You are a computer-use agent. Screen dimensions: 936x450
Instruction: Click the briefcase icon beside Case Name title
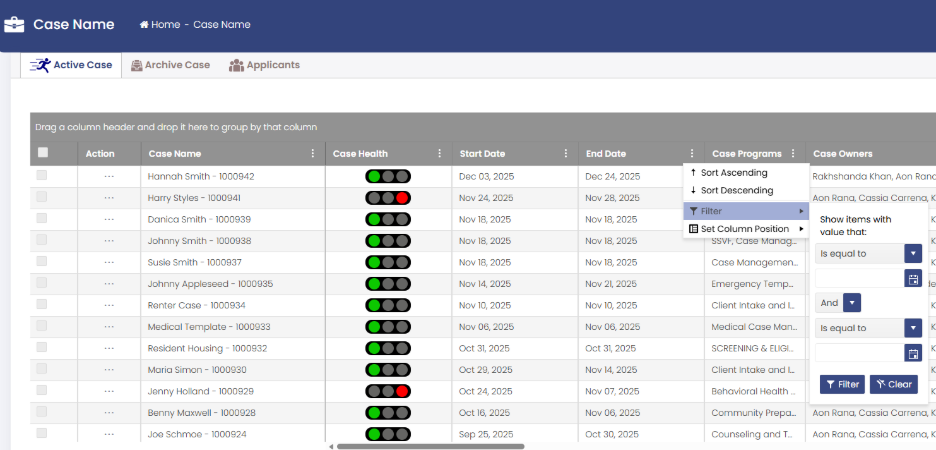tap(14, 24)
